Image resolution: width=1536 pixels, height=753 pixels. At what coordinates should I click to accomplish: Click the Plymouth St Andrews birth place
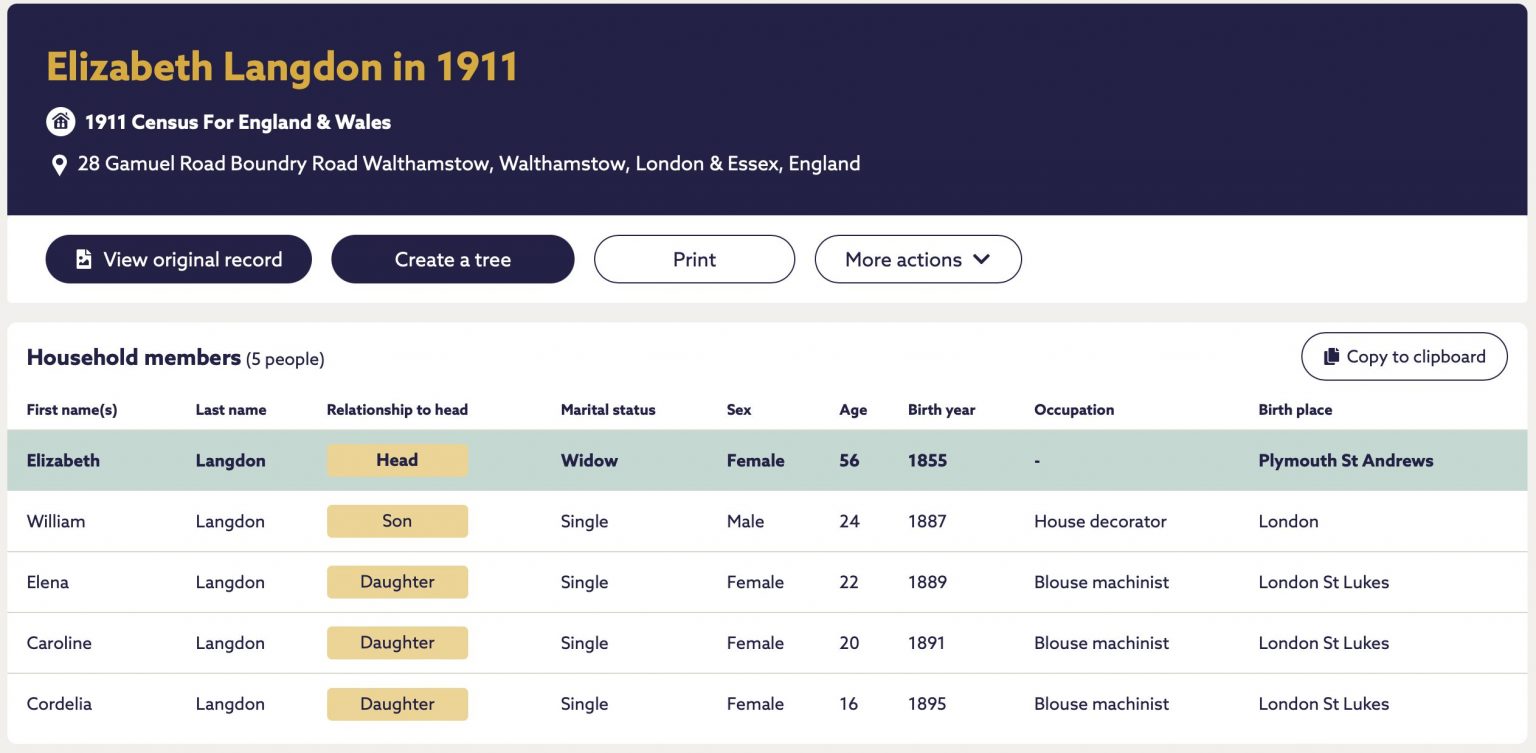click(x=1346, y=461)
